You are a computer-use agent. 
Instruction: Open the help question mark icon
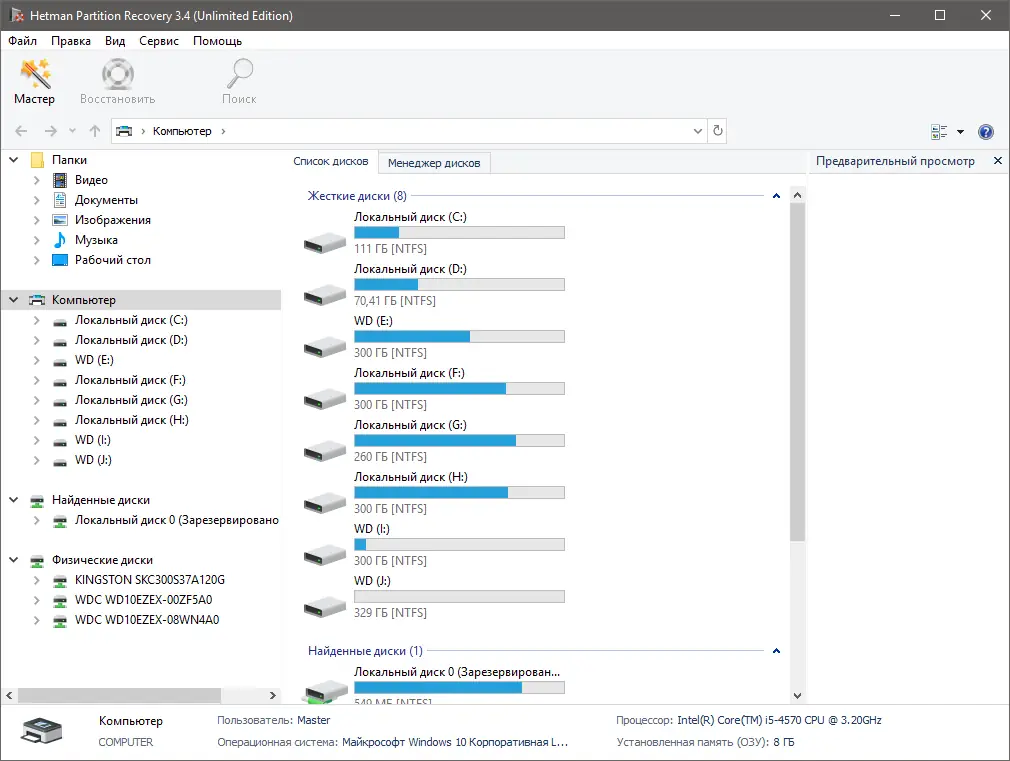click(x=986, y=131)
